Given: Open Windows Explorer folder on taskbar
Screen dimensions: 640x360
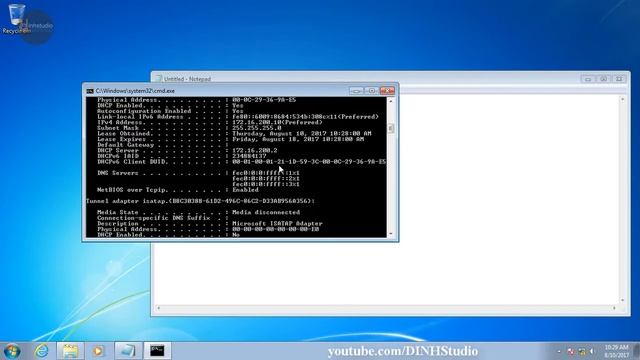Looking at the screenshot, I should (x=70, y=351).
